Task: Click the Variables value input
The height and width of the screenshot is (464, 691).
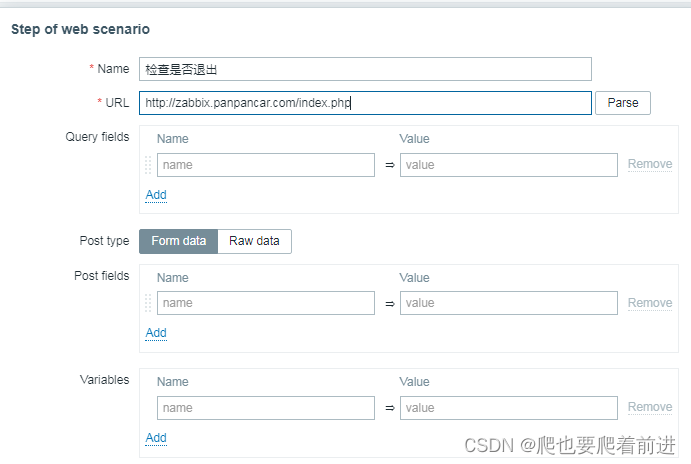Action: pos(509,408)
